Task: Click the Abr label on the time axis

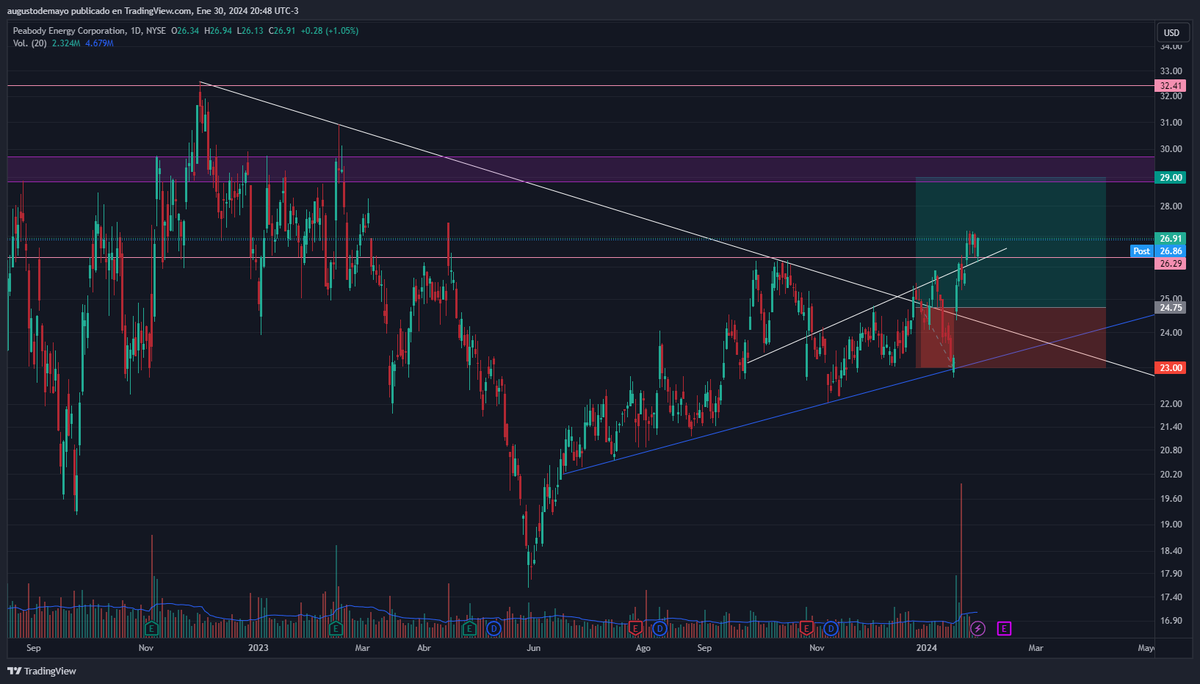Action: click(x=423, y=648)
